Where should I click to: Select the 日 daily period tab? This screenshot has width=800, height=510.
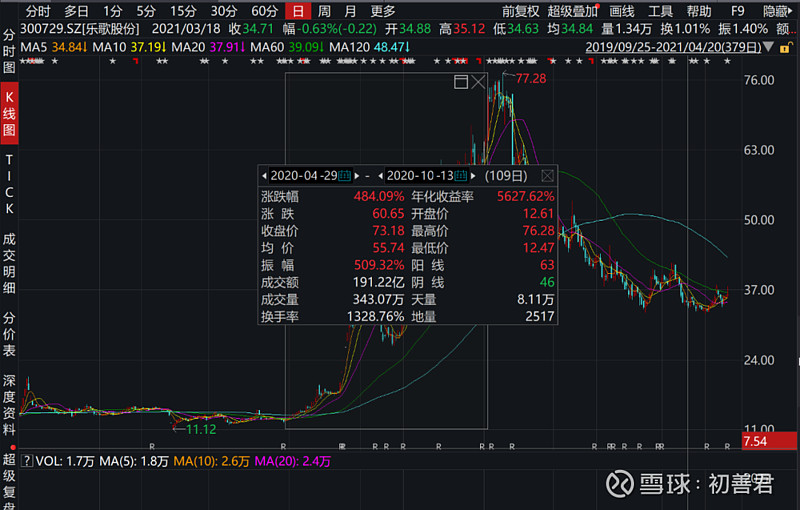(x=298, y=11)
